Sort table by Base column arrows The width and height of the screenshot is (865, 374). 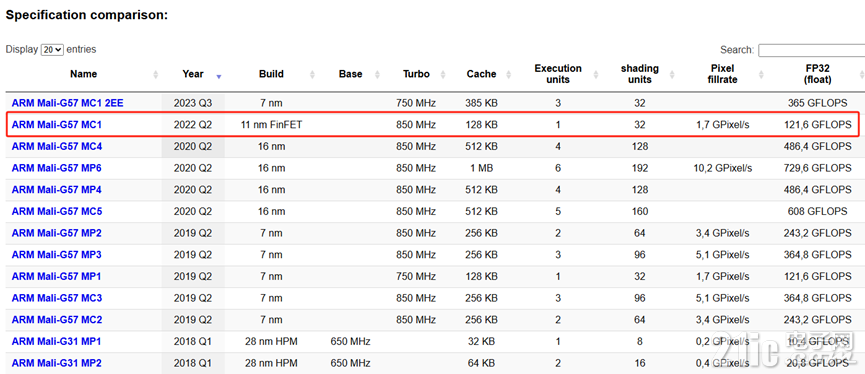(x=378, y=74)
